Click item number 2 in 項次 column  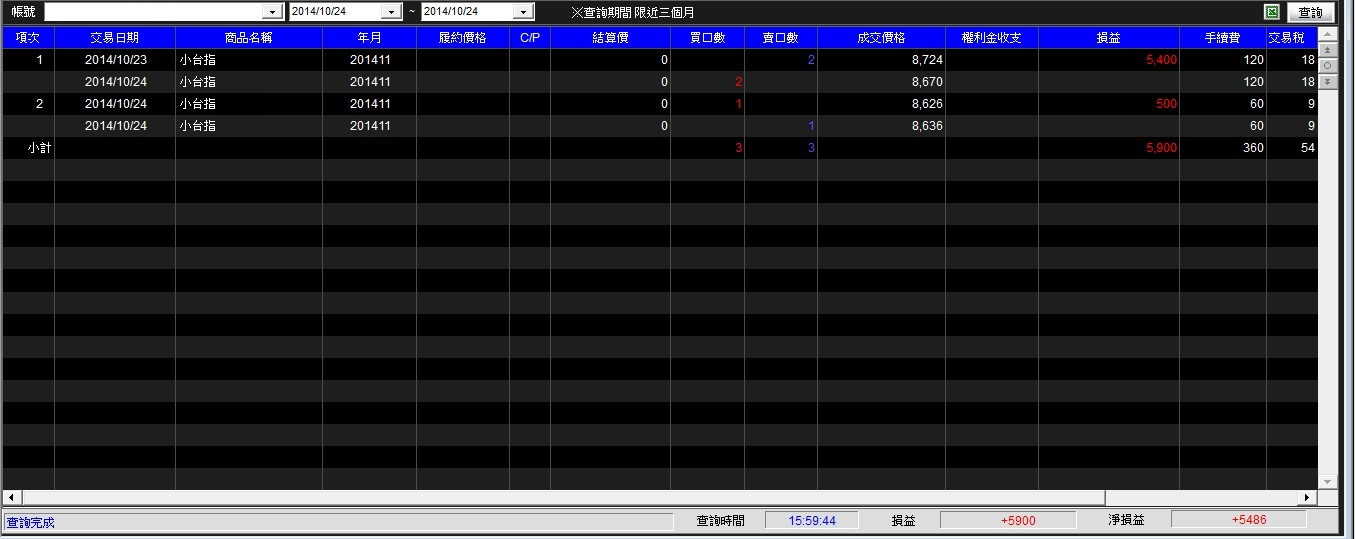pos(40,104)
